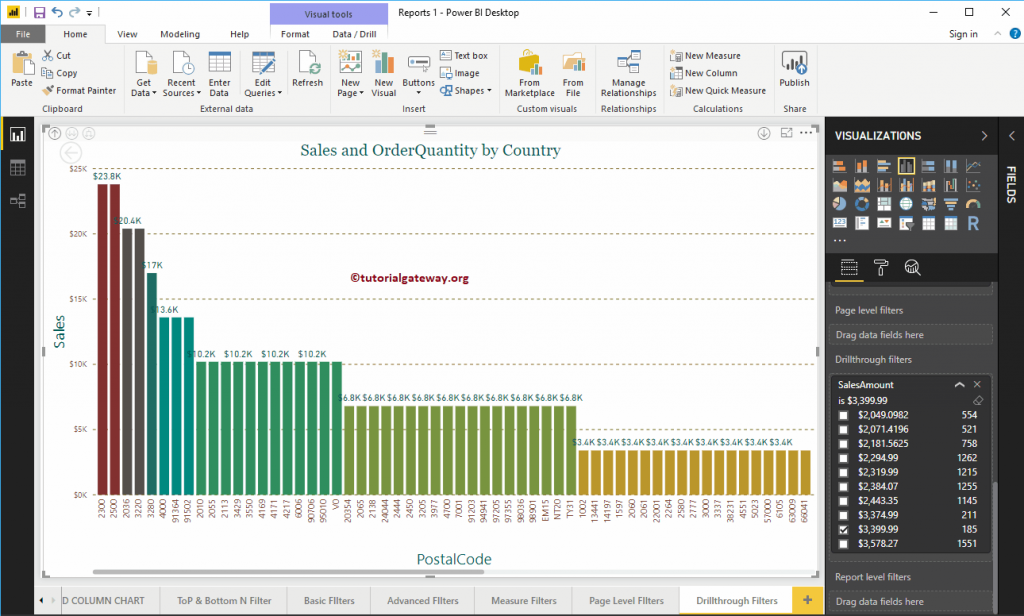Select the R script visual icon

click(x=973, y=222)
